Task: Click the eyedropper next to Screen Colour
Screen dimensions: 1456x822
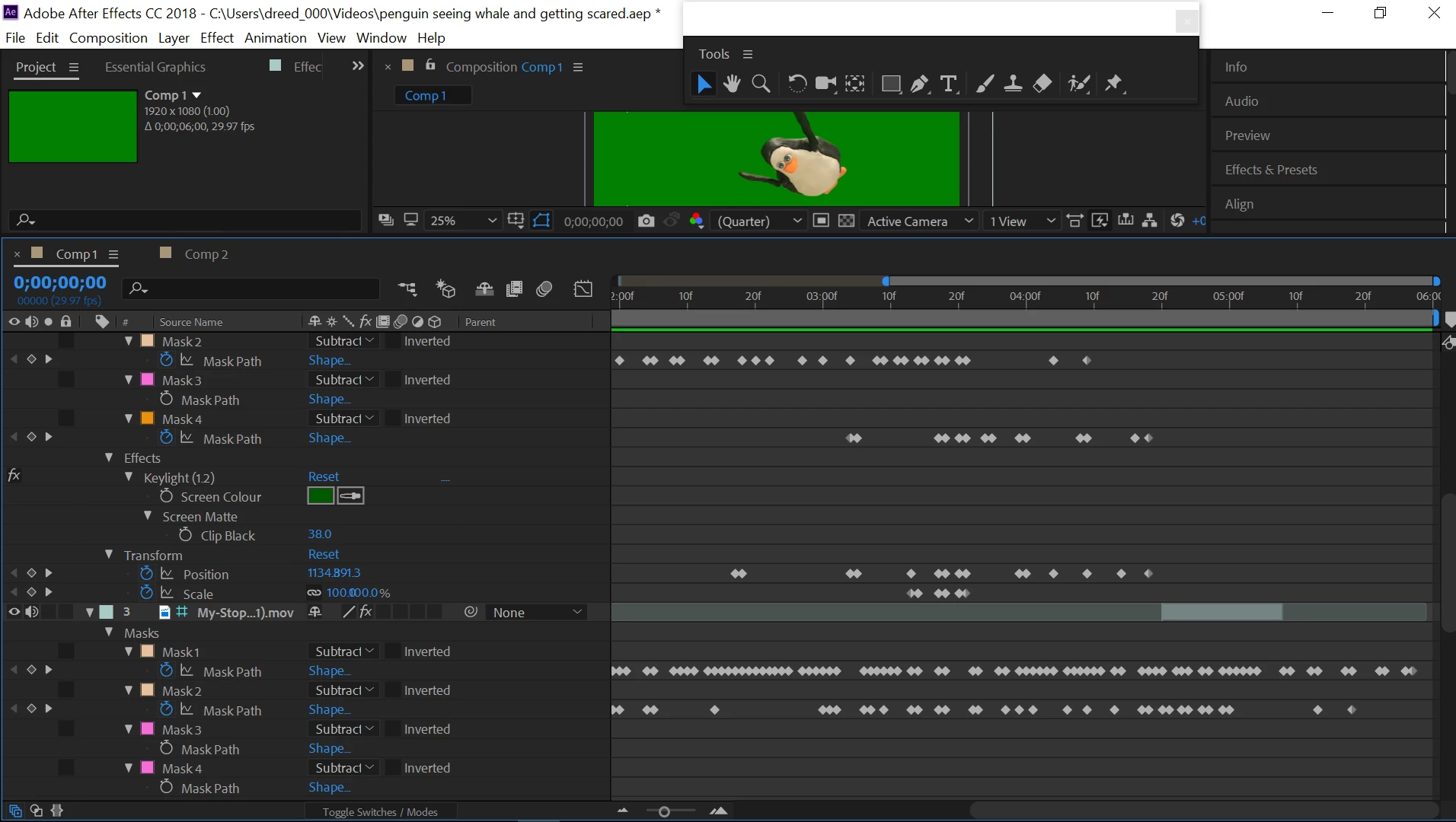Action: pos(350,496)
